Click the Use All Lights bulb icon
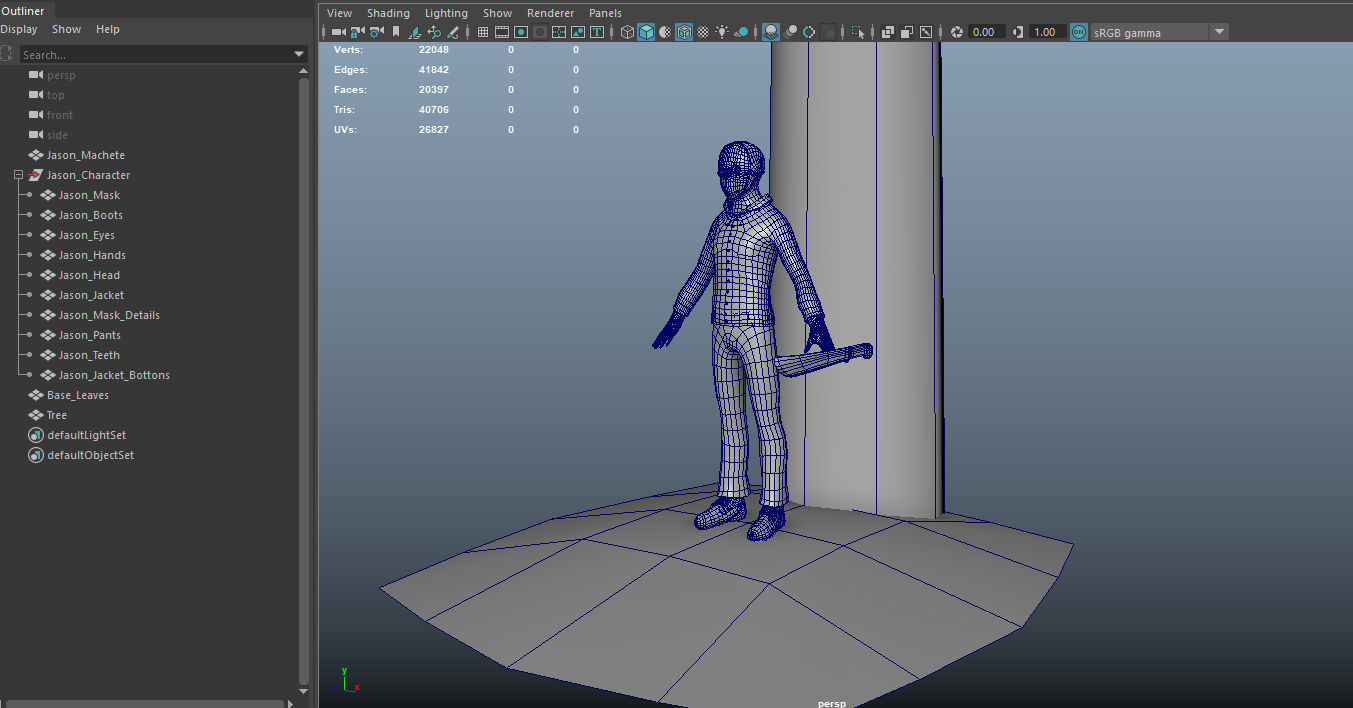 [x=722, y=32]
